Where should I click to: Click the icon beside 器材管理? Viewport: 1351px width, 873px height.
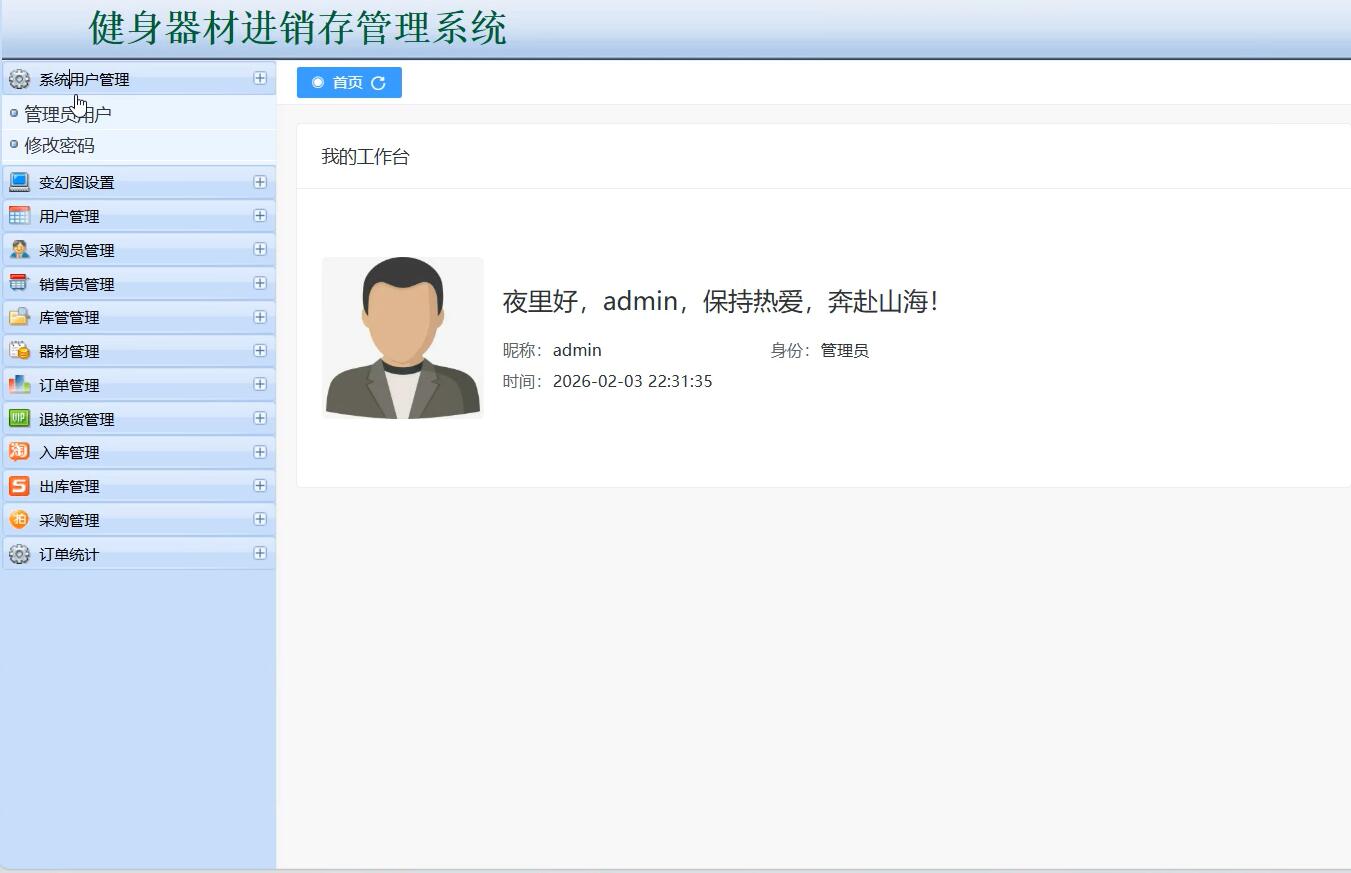[x=19, y=351]
